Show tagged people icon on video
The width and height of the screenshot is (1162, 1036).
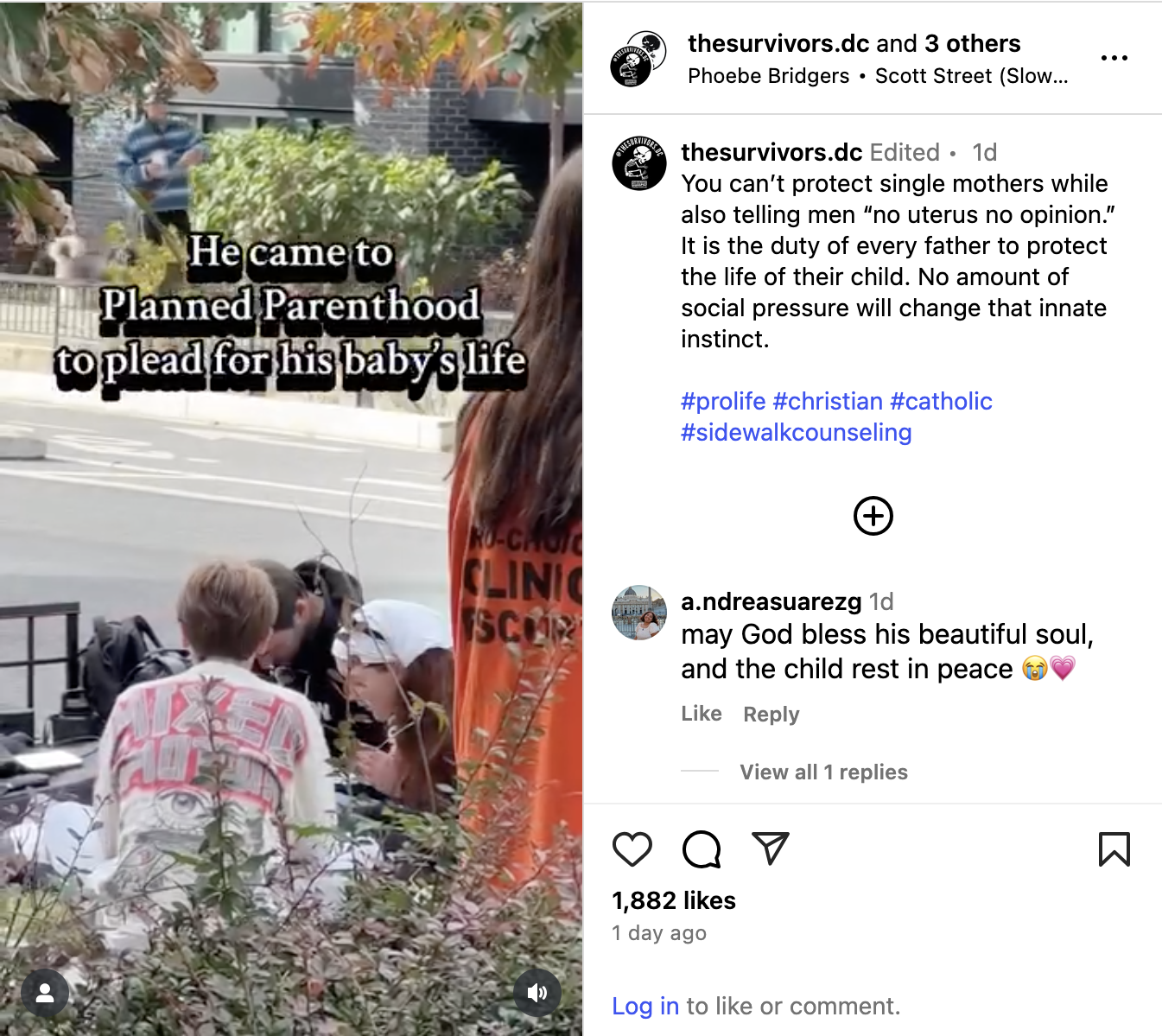point(45,993)
